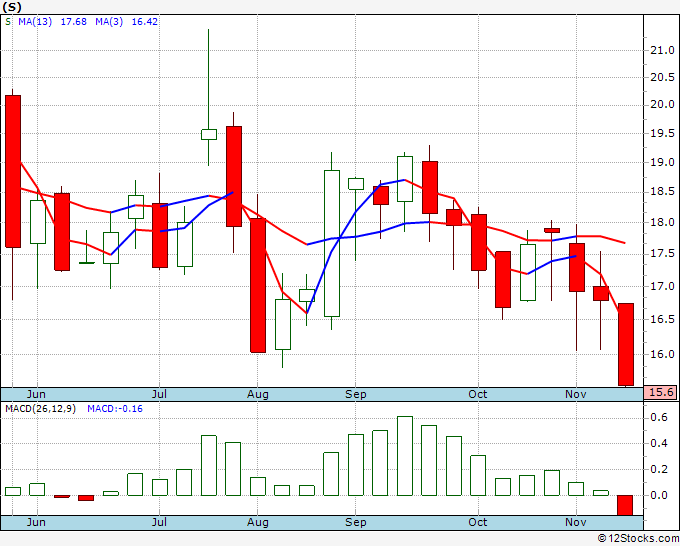
Task: Click the MACD(26,12,9) panel label
Action: [40, 409]
